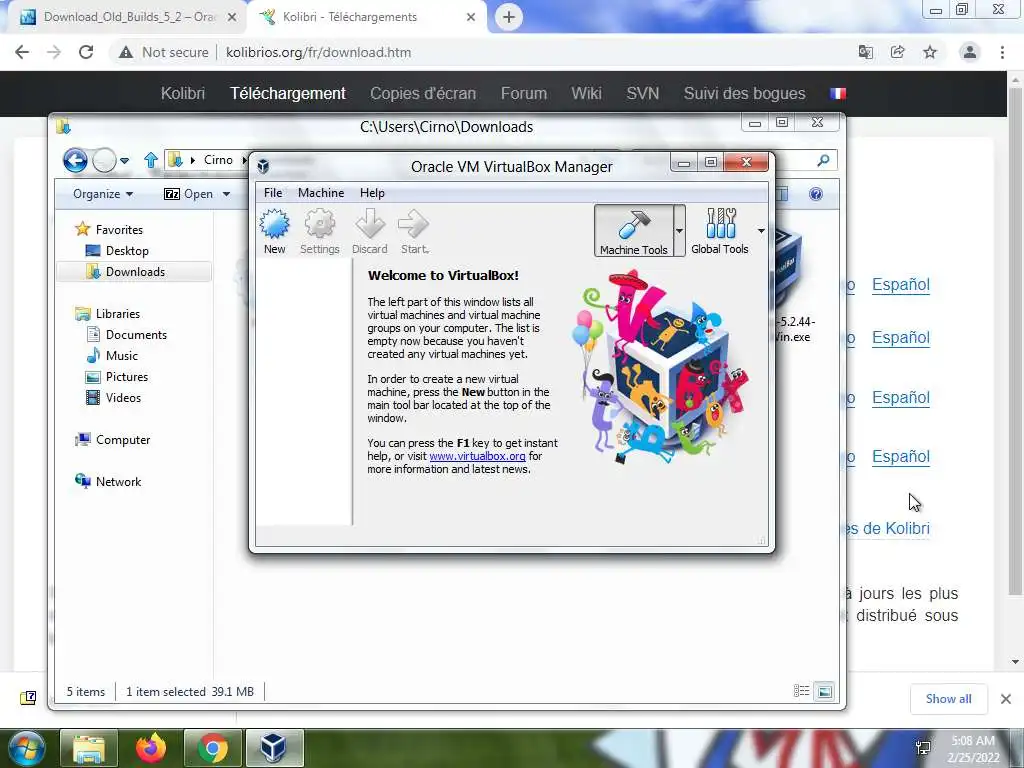
Task: Click the VirtualBox title bar cube icon
Action: (x=263, y=166)
